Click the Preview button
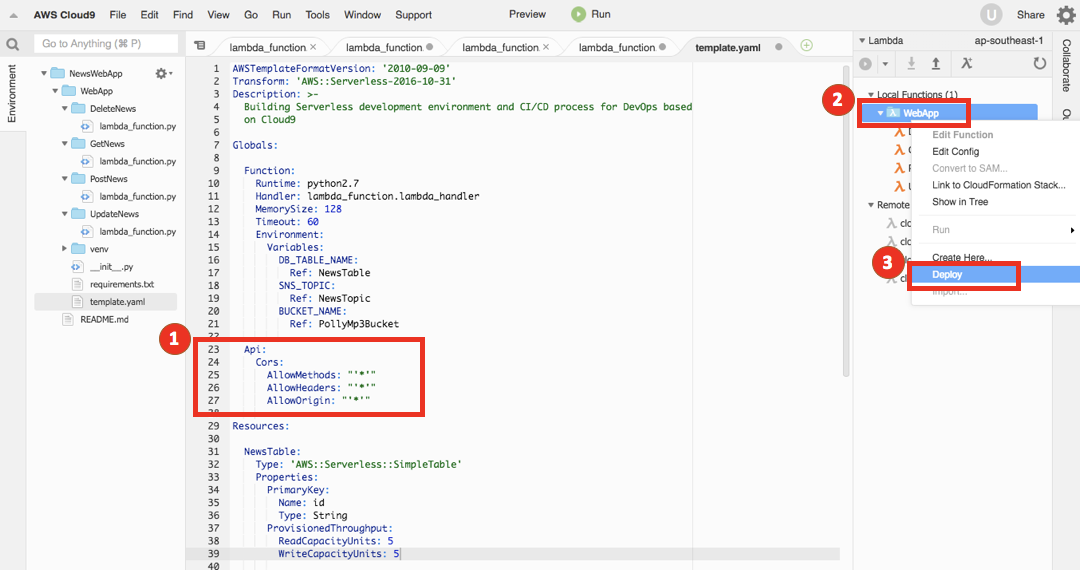 [527, 14]
